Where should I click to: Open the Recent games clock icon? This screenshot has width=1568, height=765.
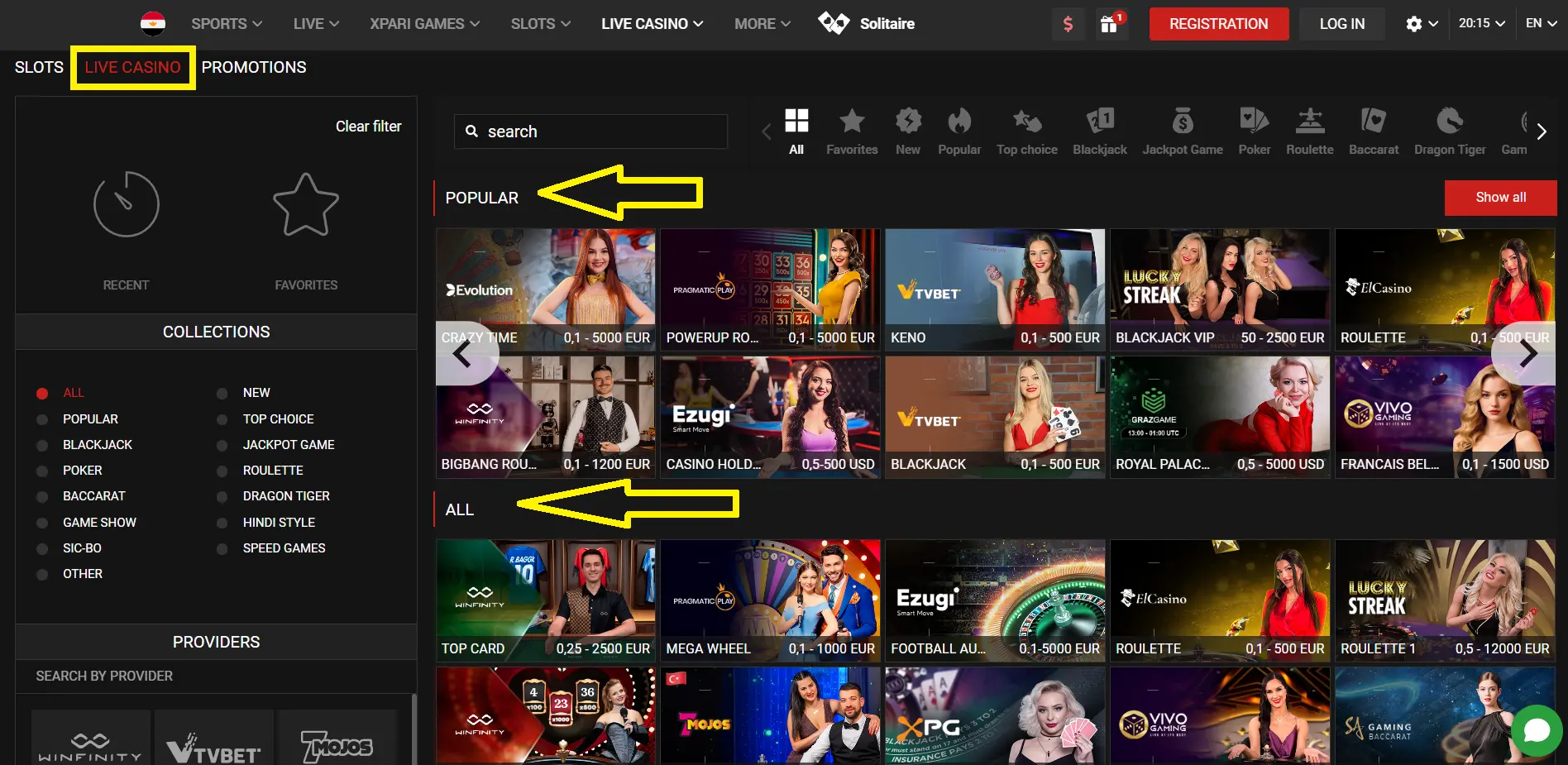[x=126, y=204]
